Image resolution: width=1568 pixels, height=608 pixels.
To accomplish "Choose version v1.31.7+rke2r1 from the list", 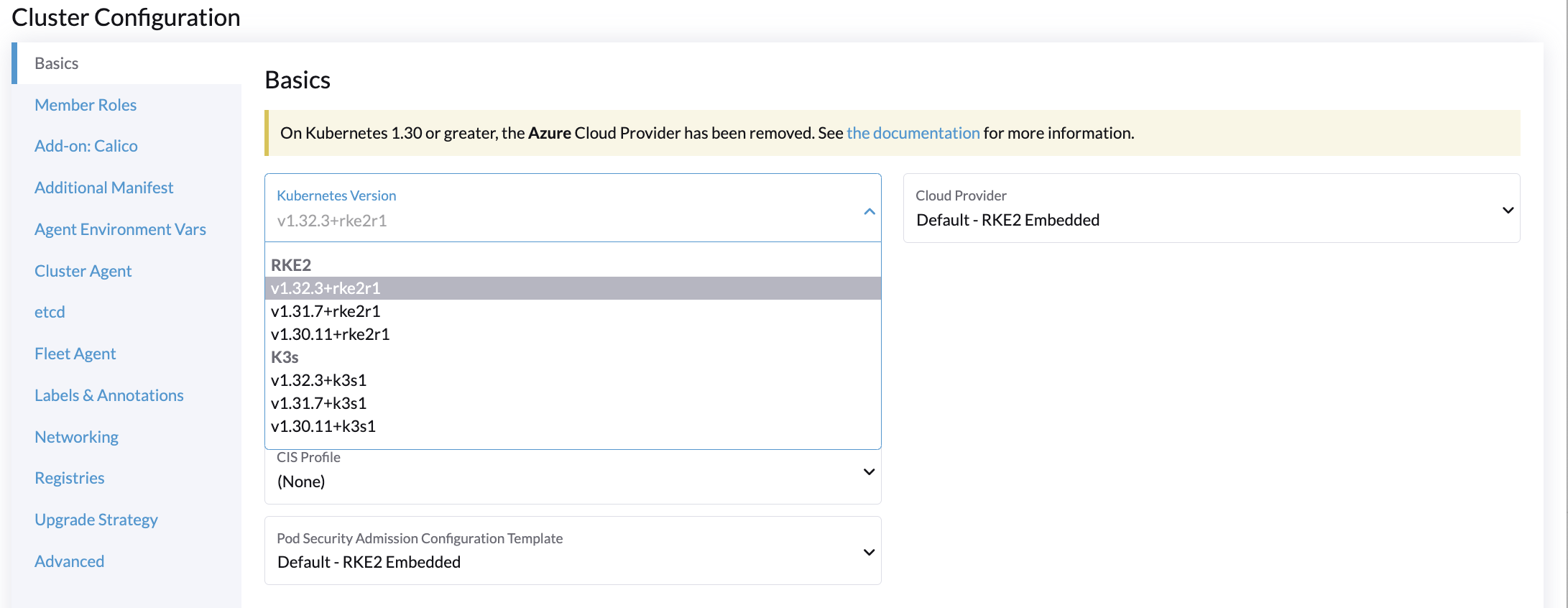I will (x=573, y=311).
